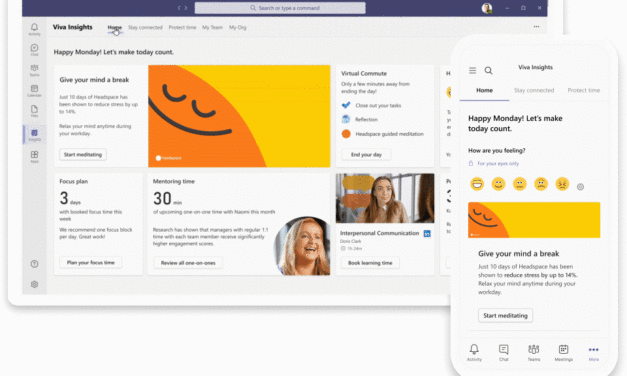The height and width of the screenshot is (376, 627).
Task: Click Book learning time button
Action: [370, 263]
